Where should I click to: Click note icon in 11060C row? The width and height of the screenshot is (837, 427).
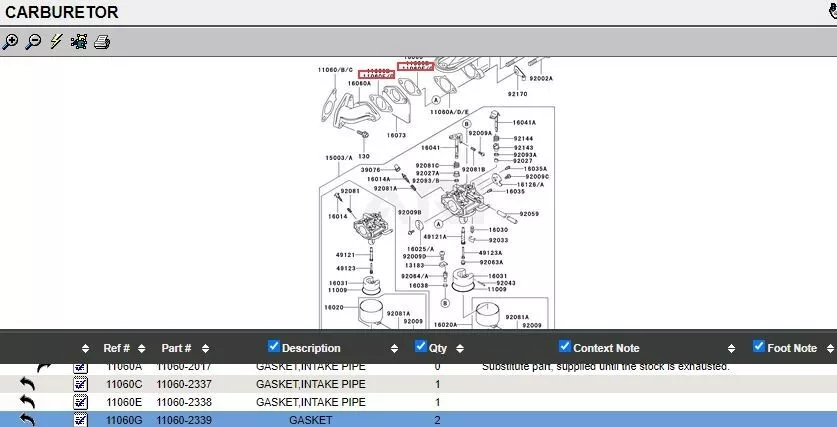pos(81,384)
